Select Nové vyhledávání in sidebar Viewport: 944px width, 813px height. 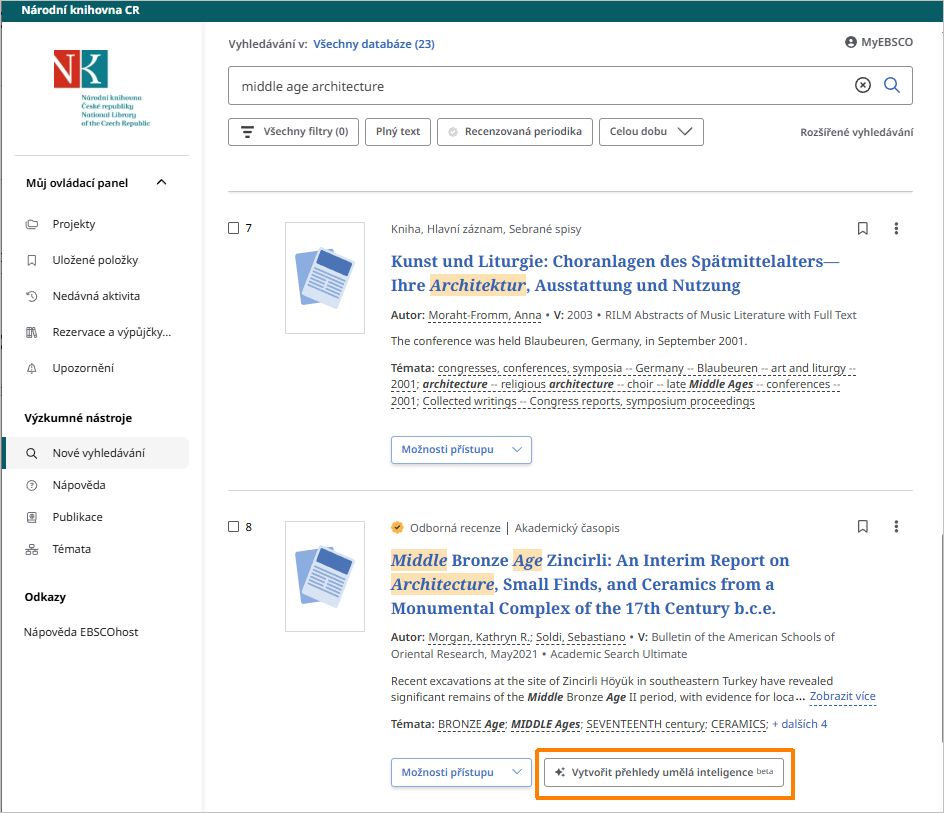[x=96, y=453]
